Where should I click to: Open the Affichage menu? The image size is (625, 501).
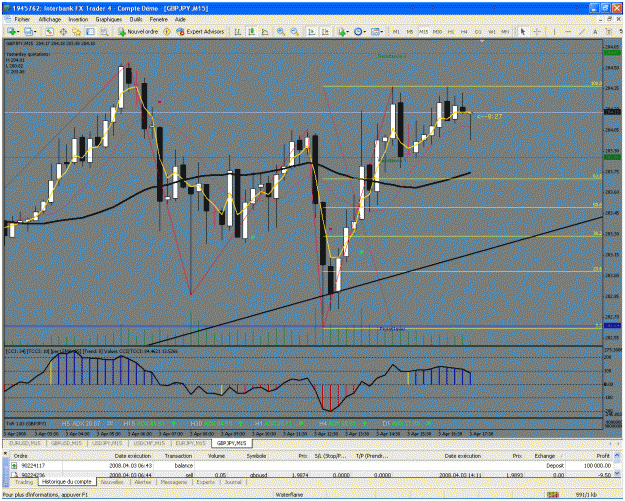point(50,19)
